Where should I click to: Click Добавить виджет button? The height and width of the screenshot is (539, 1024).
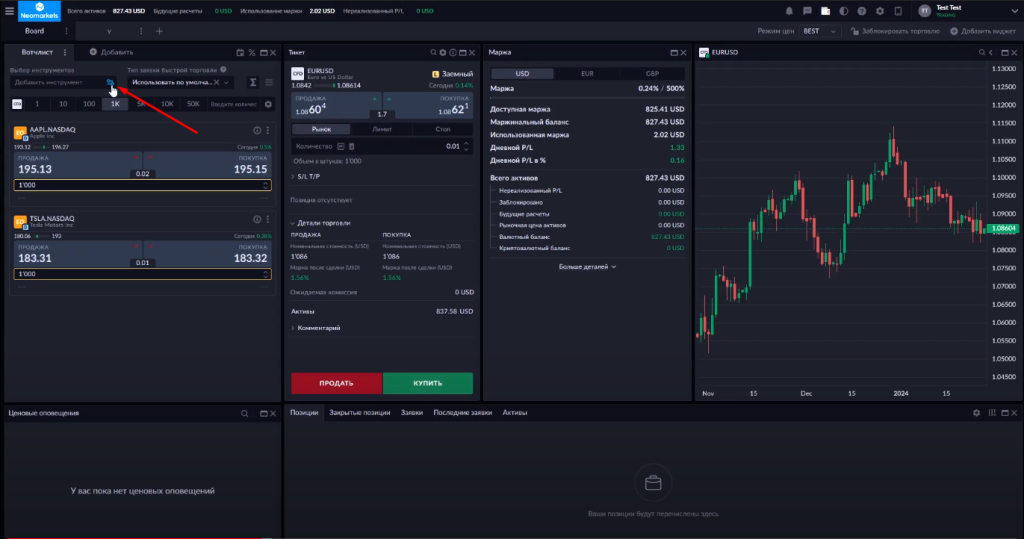[x=983, y=31]
